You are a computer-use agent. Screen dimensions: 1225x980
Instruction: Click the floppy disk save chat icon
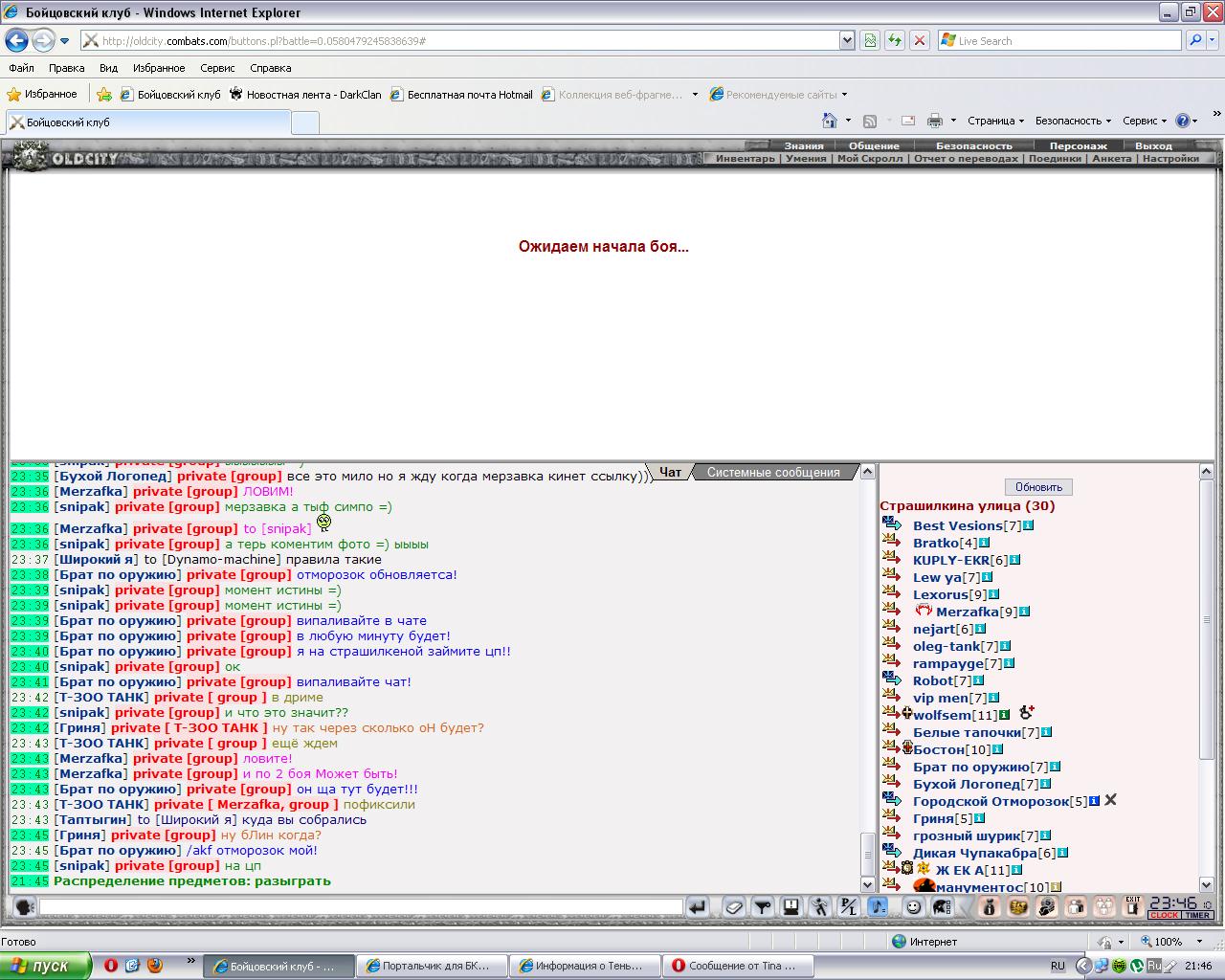(x=791, y=907)
